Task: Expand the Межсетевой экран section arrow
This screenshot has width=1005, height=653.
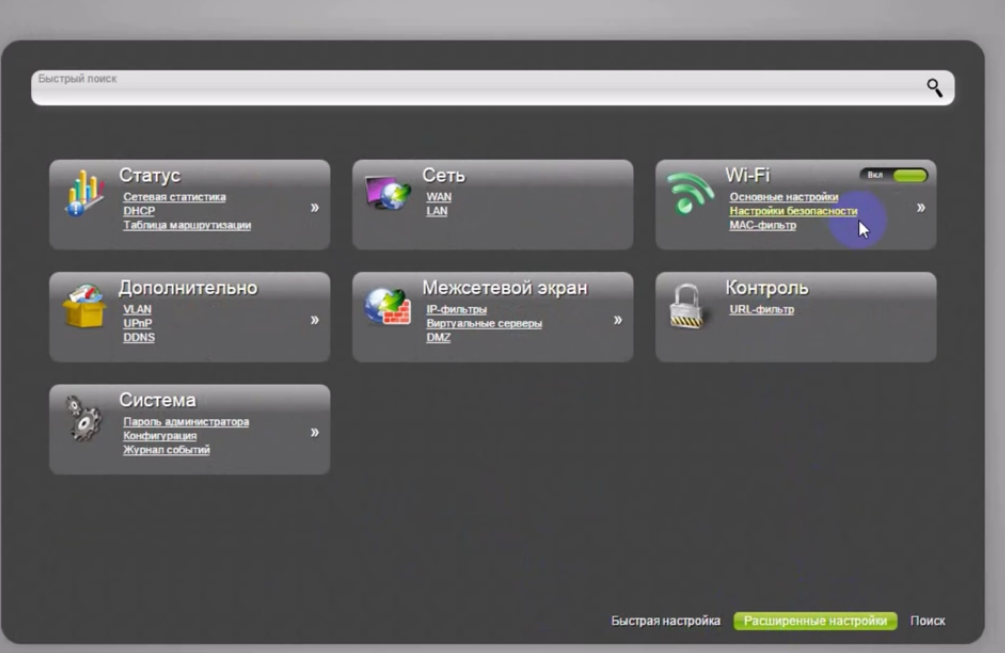Action: coord(617,320)
